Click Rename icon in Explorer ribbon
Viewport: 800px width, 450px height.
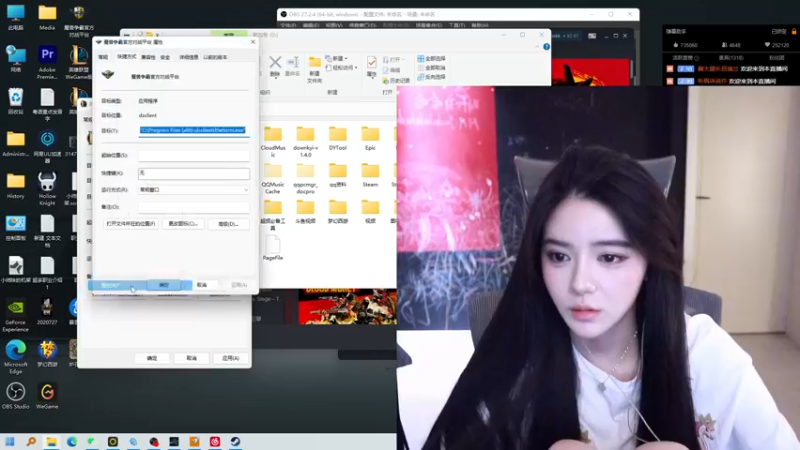292,66
